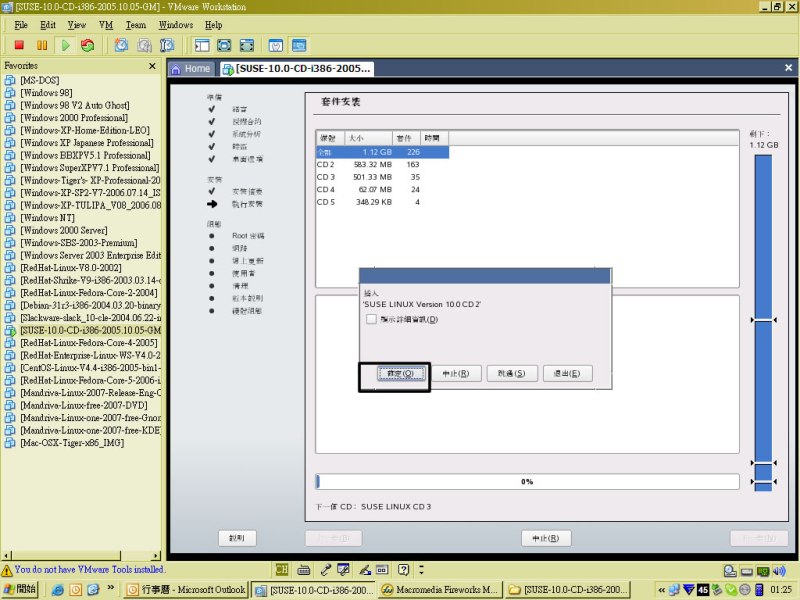Select [Mandriva-Linux-free-2007-DVD] favorite
800x600 pixels.
click(84, 406)
